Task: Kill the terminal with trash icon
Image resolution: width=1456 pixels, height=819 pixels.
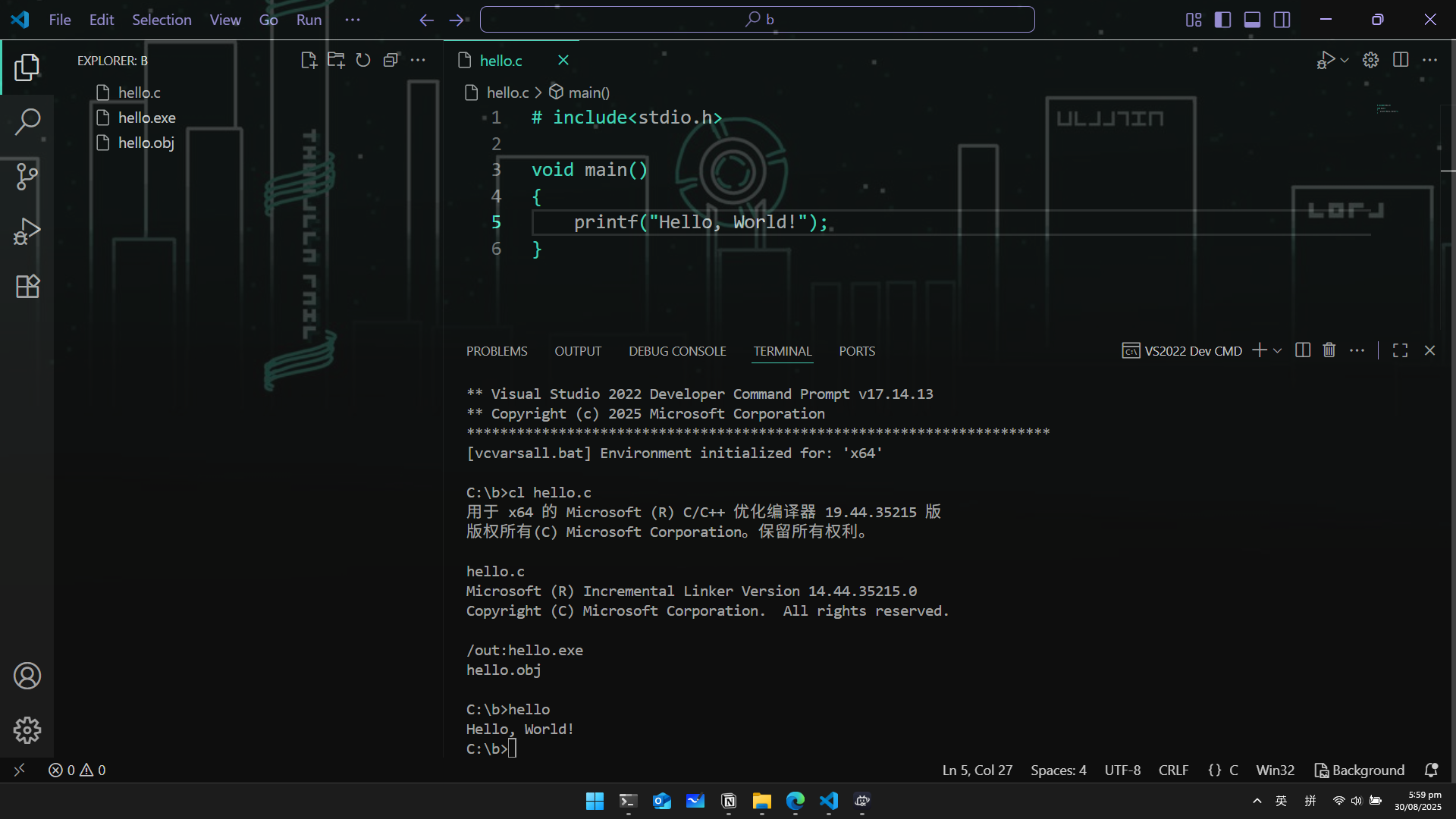Action: [x=1329, y=350]
